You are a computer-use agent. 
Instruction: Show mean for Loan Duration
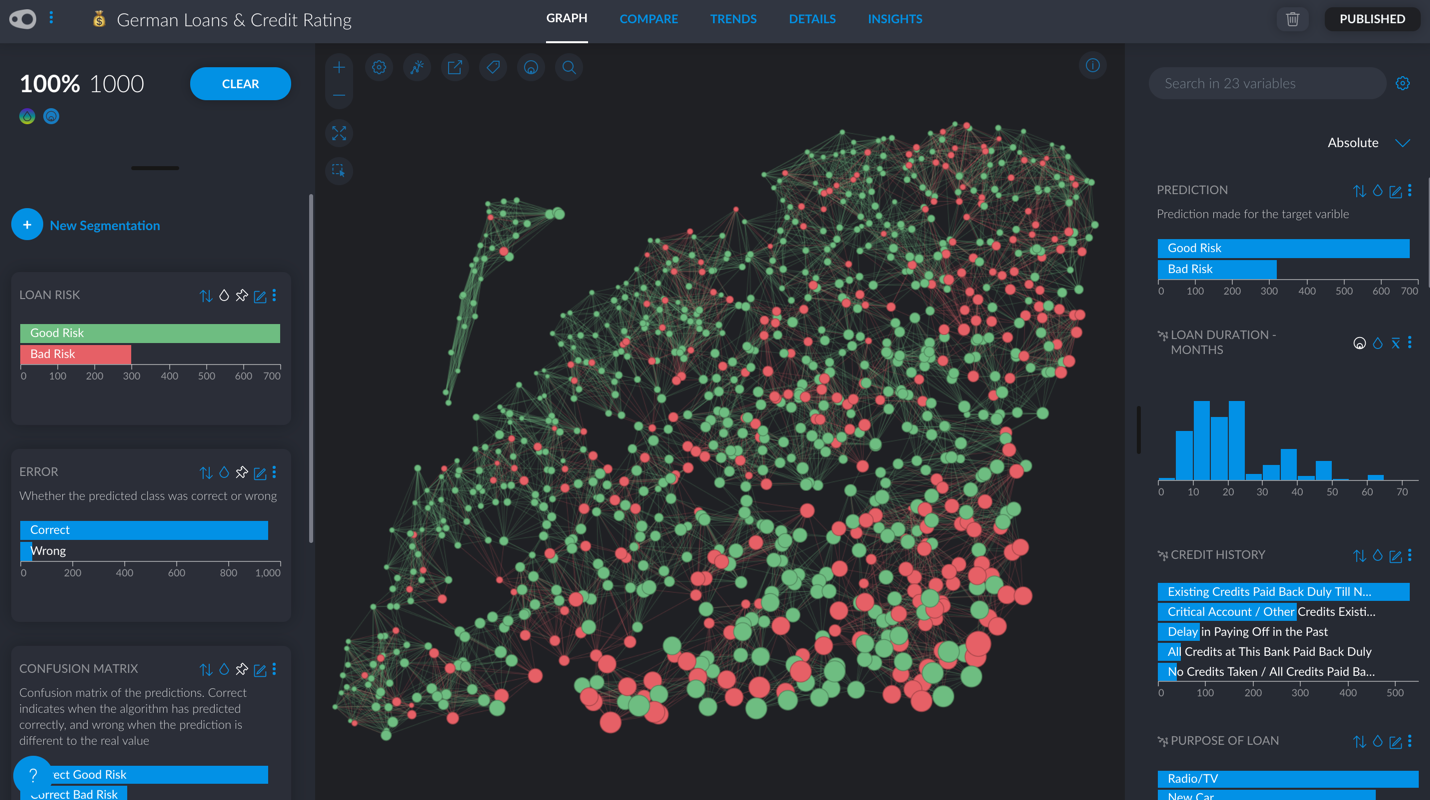click(x=1395, y=343)
